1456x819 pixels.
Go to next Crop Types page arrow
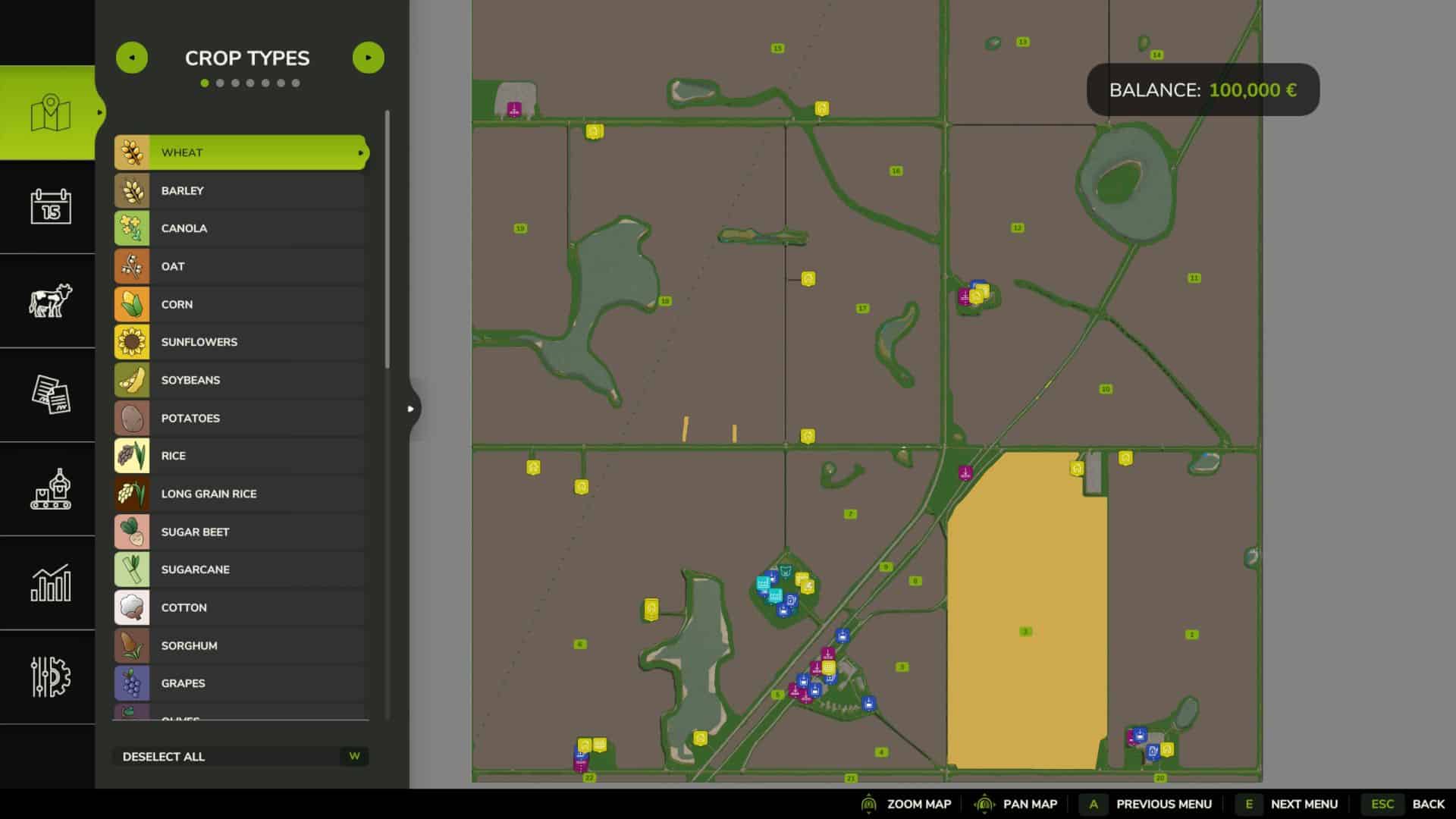[369, 58]
